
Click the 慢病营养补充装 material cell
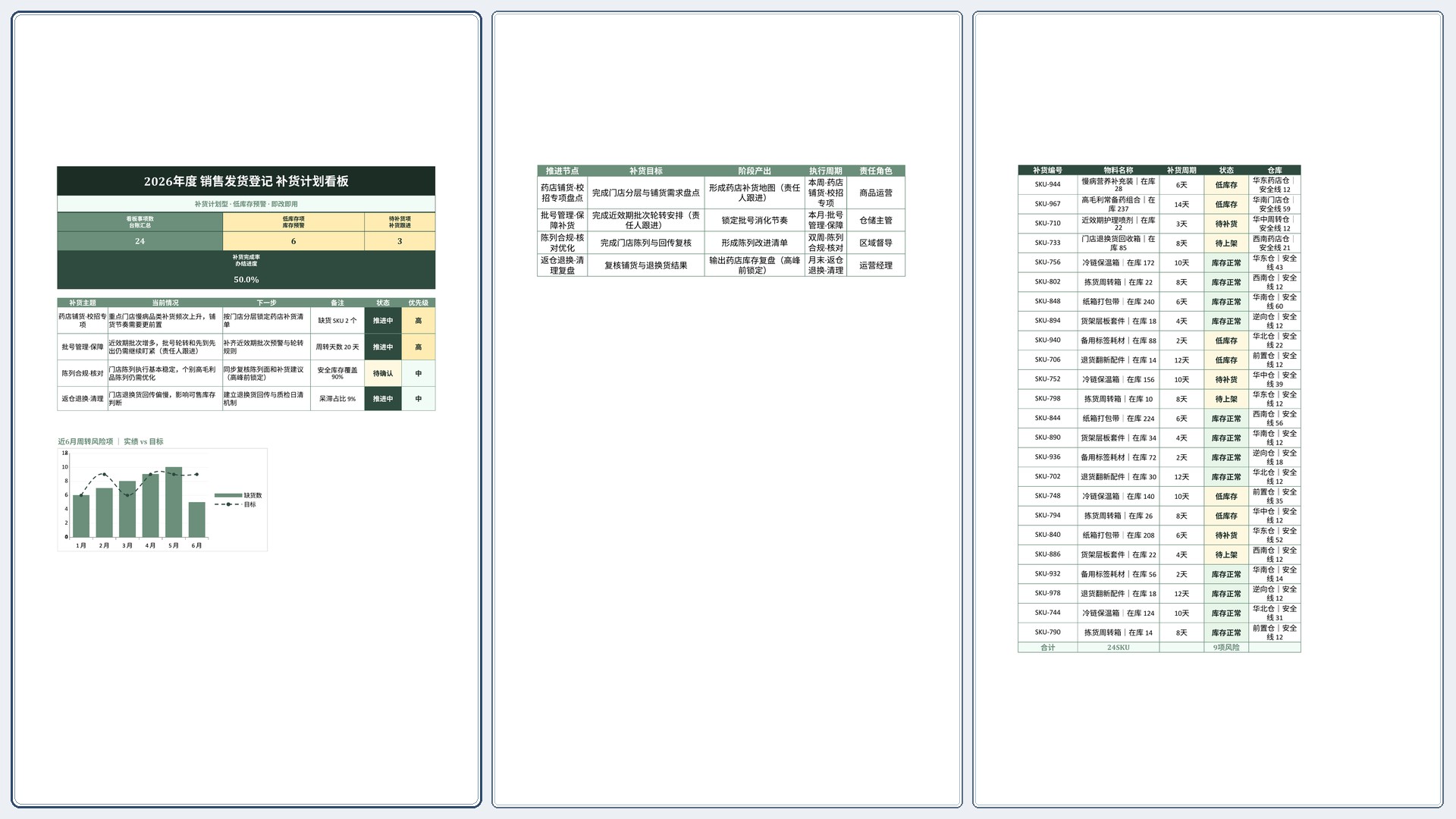coord(1119,184)
